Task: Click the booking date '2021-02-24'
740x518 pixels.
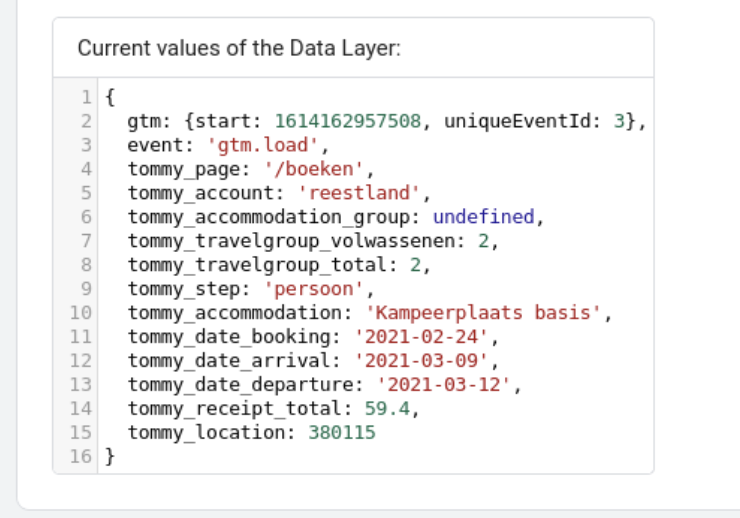Action: point(421,337)
